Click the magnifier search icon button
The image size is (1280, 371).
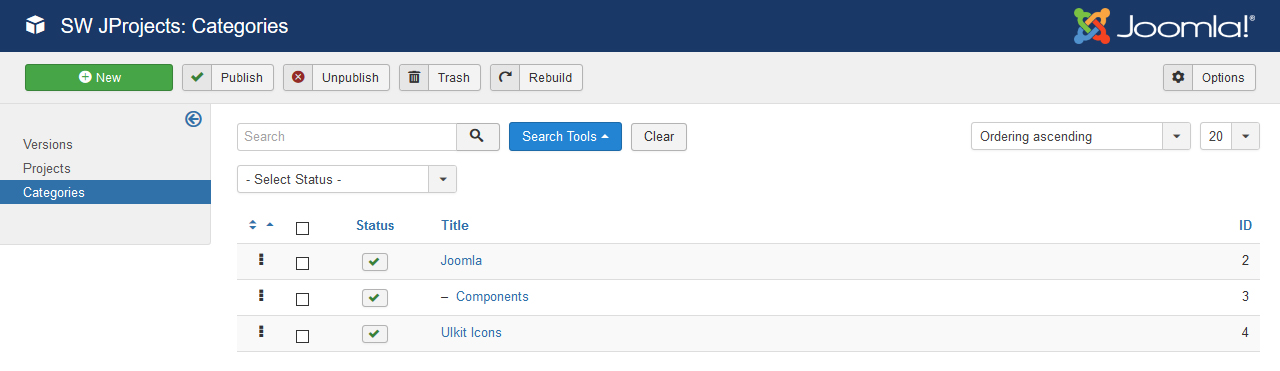coord(478,137)
